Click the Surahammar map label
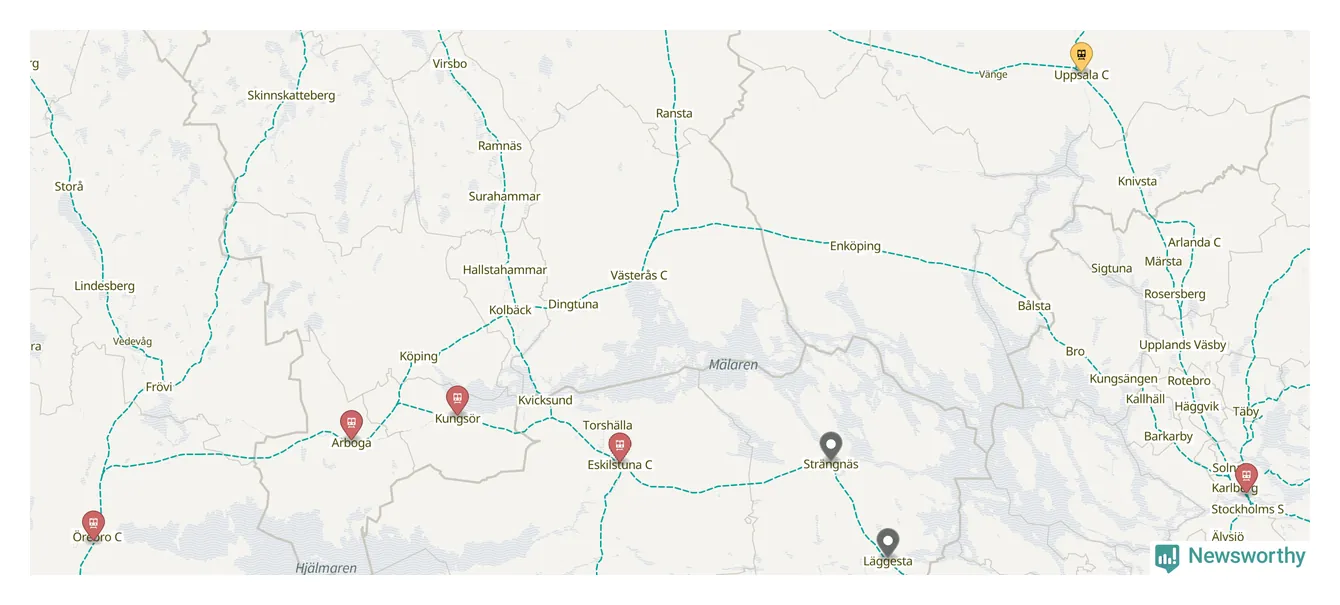The height and width of the screenshot is (605, 1340). coord(504,197)
